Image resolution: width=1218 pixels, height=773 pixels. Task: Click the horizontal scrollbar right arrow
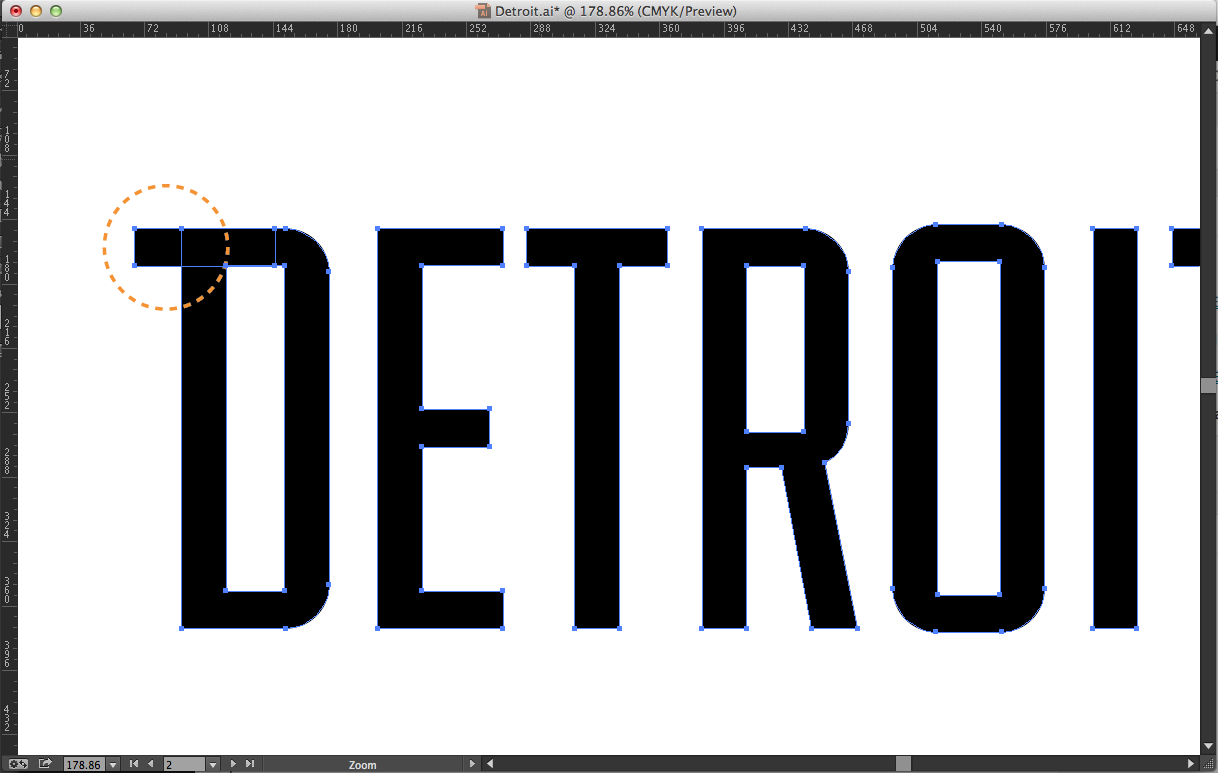click(x=1191, y=764)
